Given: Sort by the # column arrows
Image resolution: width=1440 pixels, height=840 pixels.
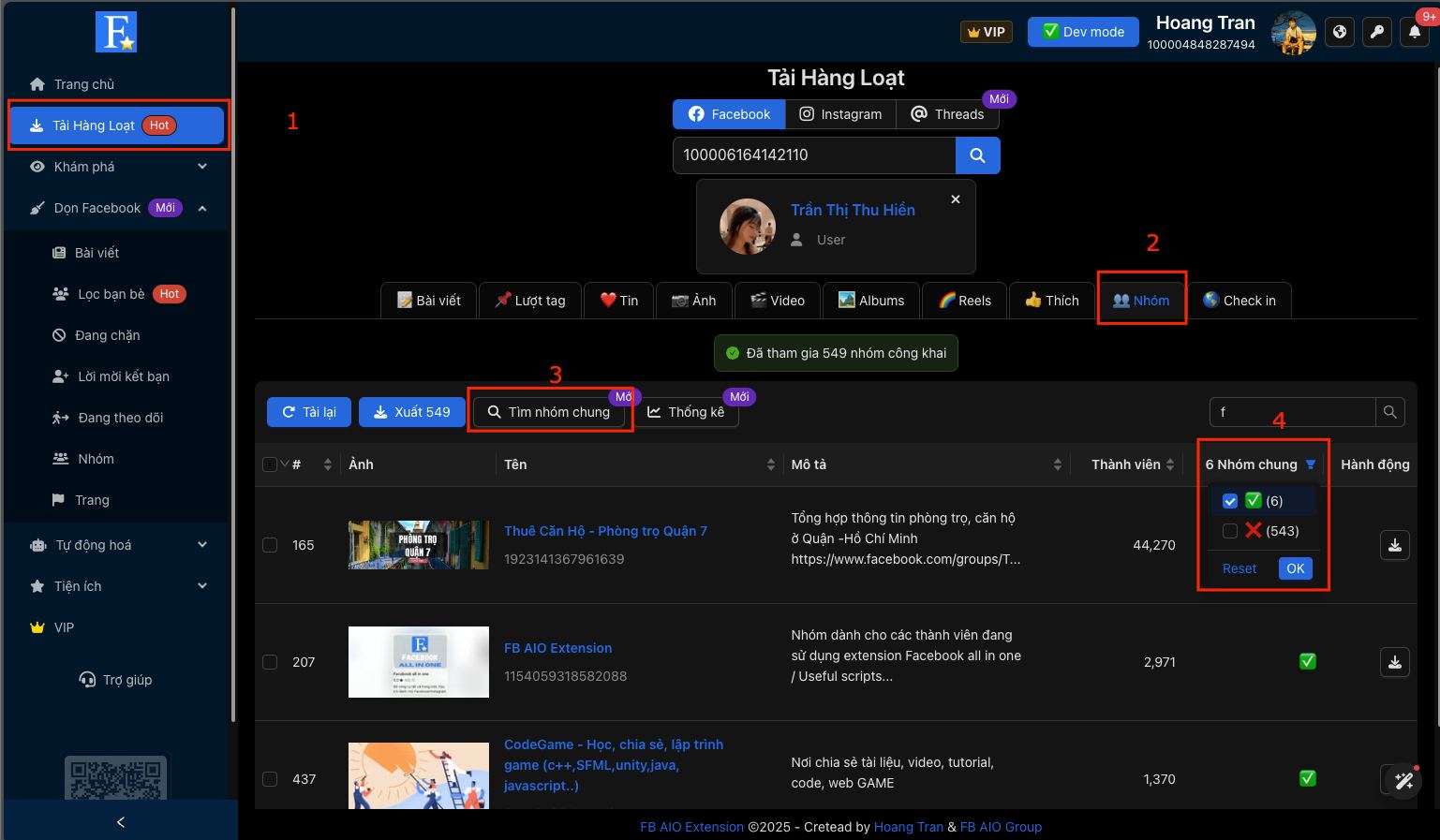Looking at the screenshot, I should tap(327, 464).
